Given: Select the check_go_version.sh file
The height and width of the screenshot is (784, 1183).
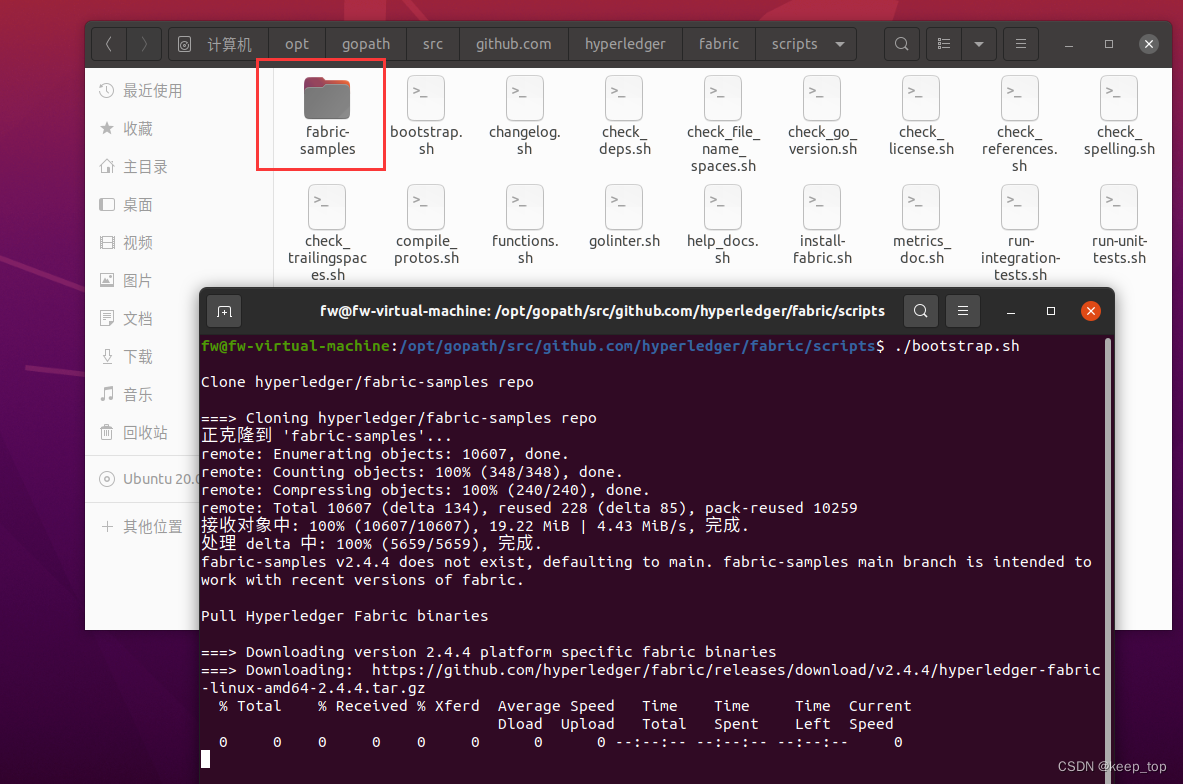Looking at the screenshot, I should (822, 115).
